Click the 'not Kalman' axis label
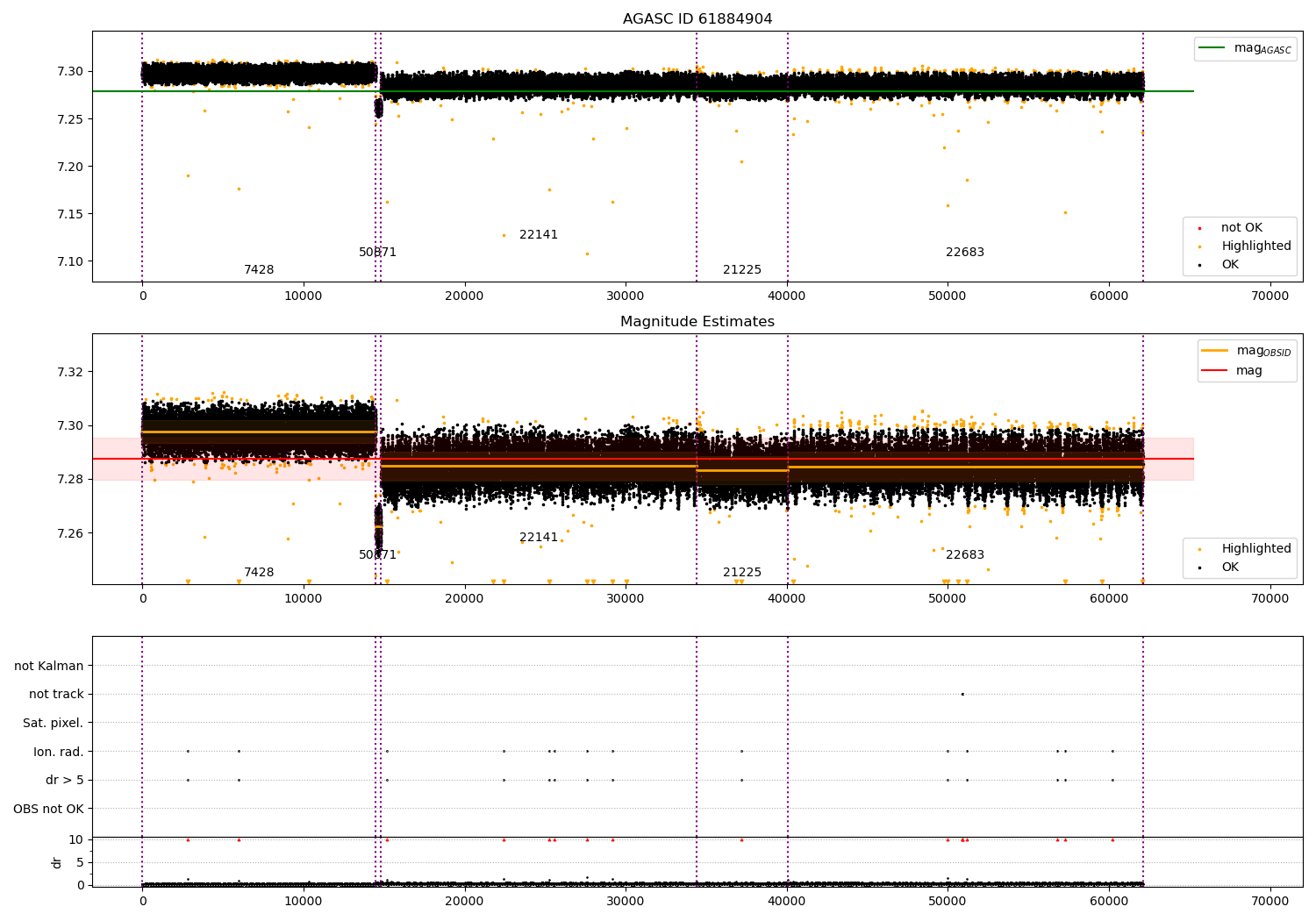The image size is (1316, 921). (x=49, y=666)
